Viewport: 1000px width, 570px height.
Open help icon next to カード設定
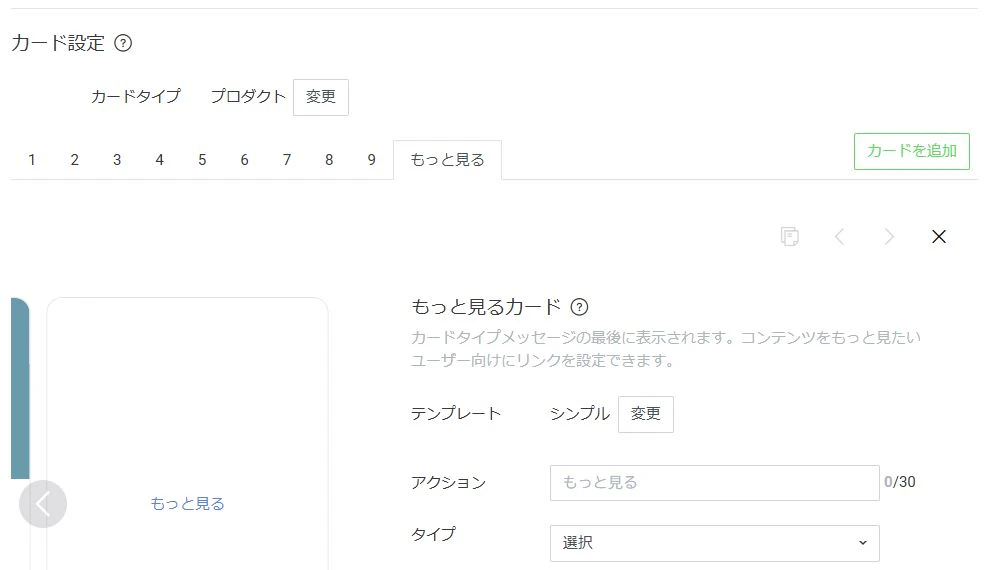[122, 43]
